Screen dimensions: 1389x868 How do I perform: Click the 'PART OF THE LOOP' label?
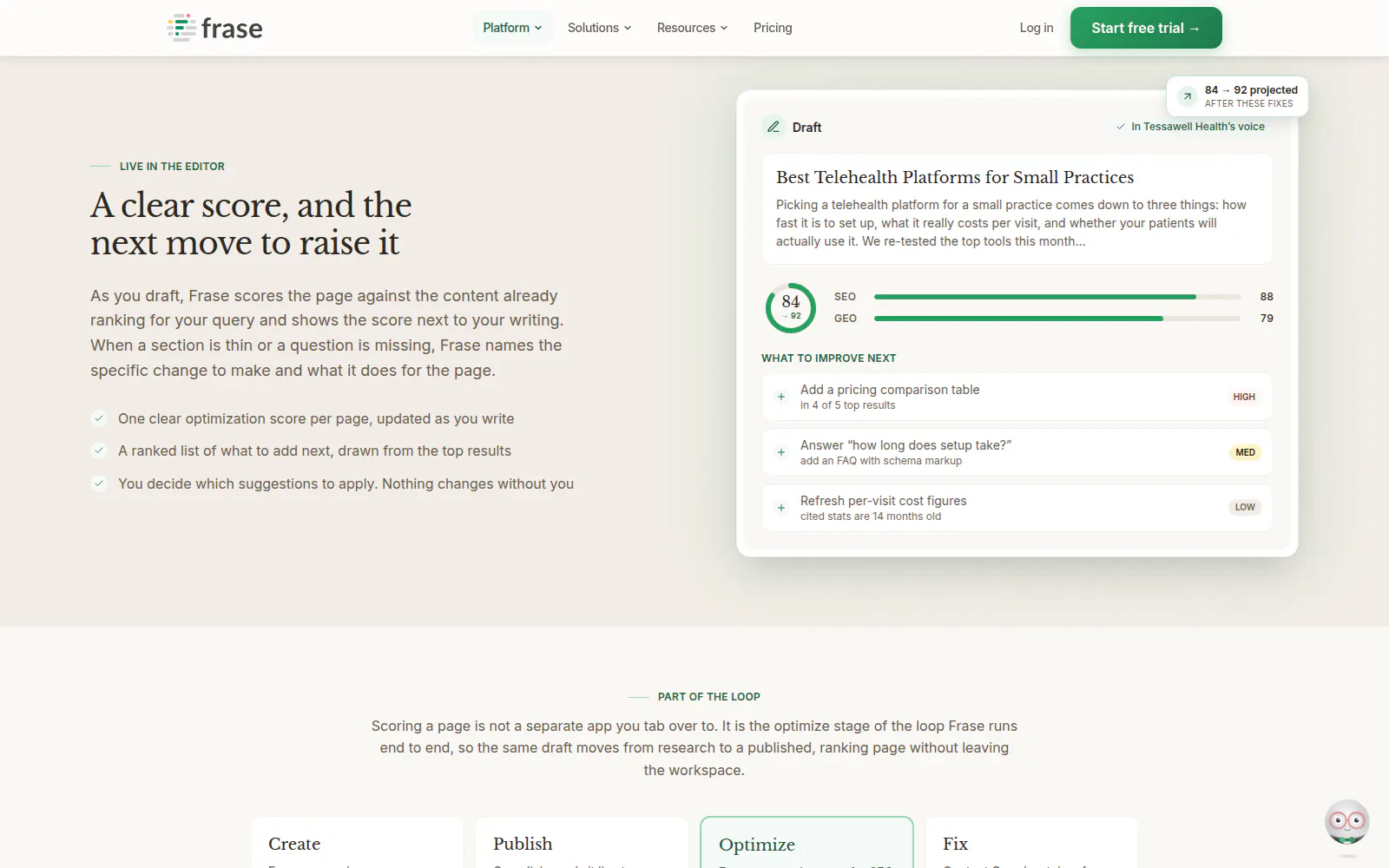[709, 697]
